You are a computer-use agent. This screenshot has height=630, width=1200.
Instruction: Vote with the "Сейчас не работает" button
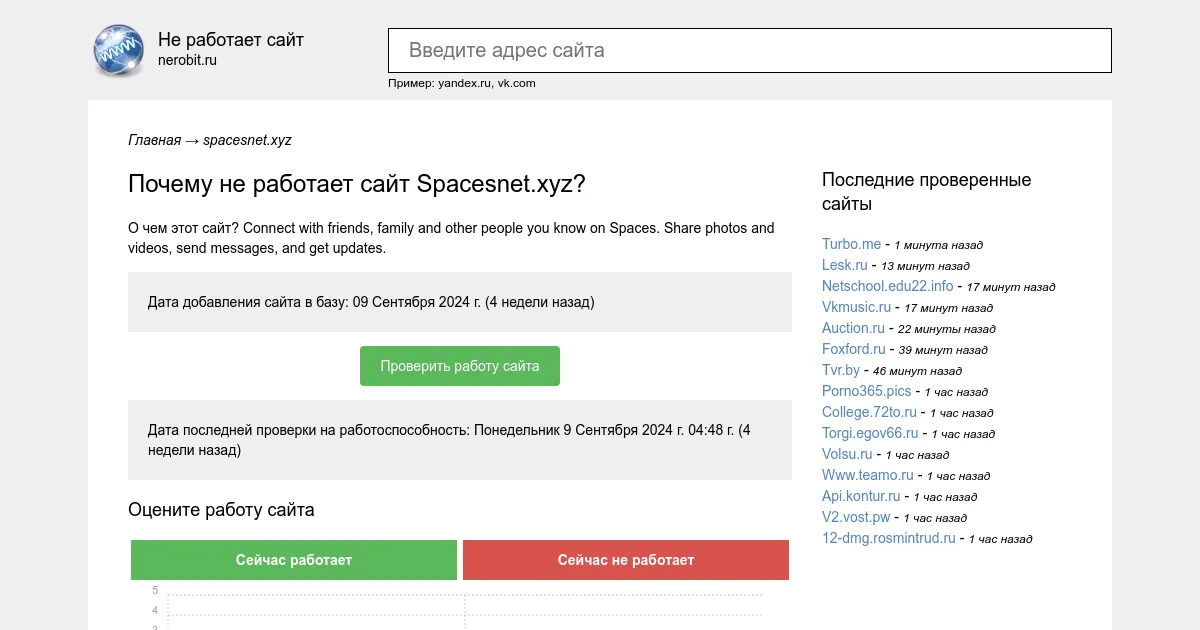coord(625,559)
